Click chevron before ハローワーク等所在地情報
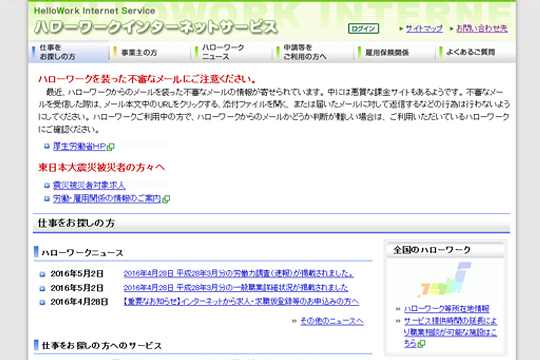 398,309
